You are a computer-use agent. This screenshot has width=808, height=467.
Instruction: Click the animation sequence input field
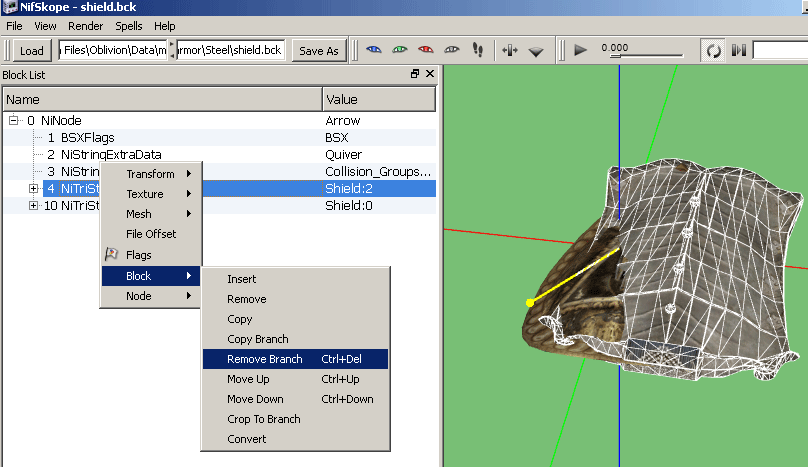pyautogui.click(x=780, y=51)
